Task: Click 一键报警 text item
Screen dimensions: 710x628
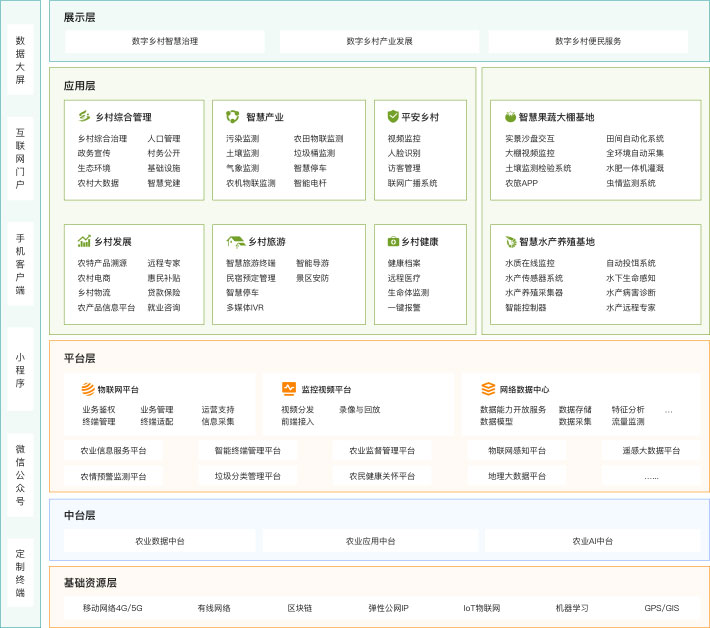Action: click(404, 307)
